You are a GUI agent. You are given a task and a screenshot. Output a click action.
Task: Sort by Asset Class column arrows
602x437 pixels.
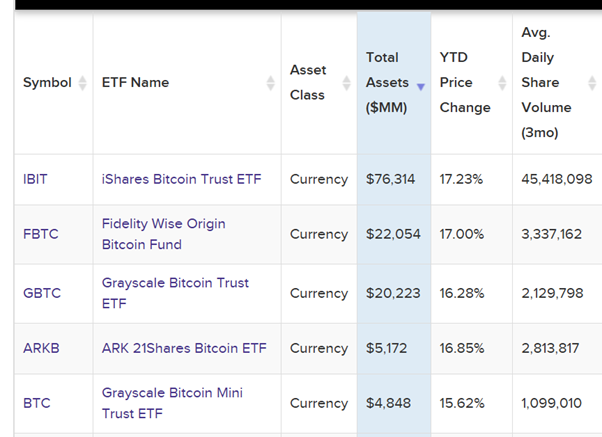pos(346,83)
